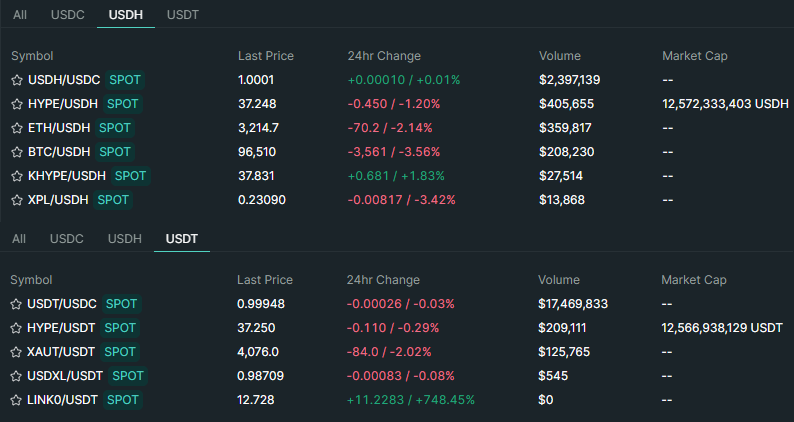Star the HYPE/USDH spot pair
This screenshot has width=794, height=422.
(x=17, y=104)
